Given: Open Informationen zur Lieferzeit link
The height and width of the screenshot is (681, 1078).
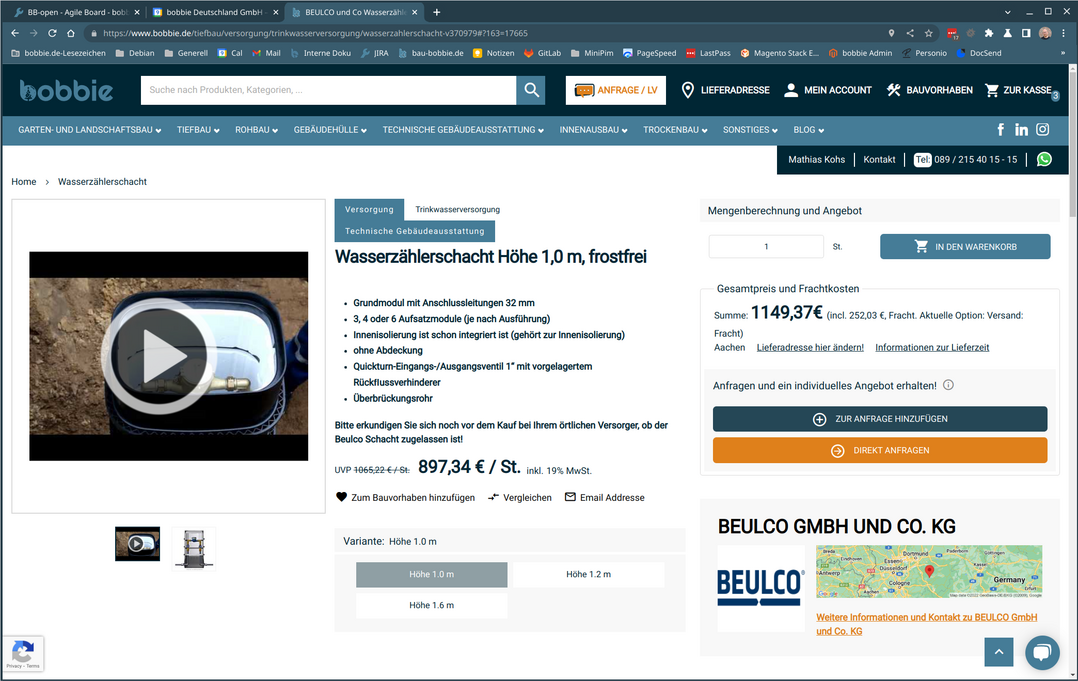Looking at the screenshot, I should point(932,348).
